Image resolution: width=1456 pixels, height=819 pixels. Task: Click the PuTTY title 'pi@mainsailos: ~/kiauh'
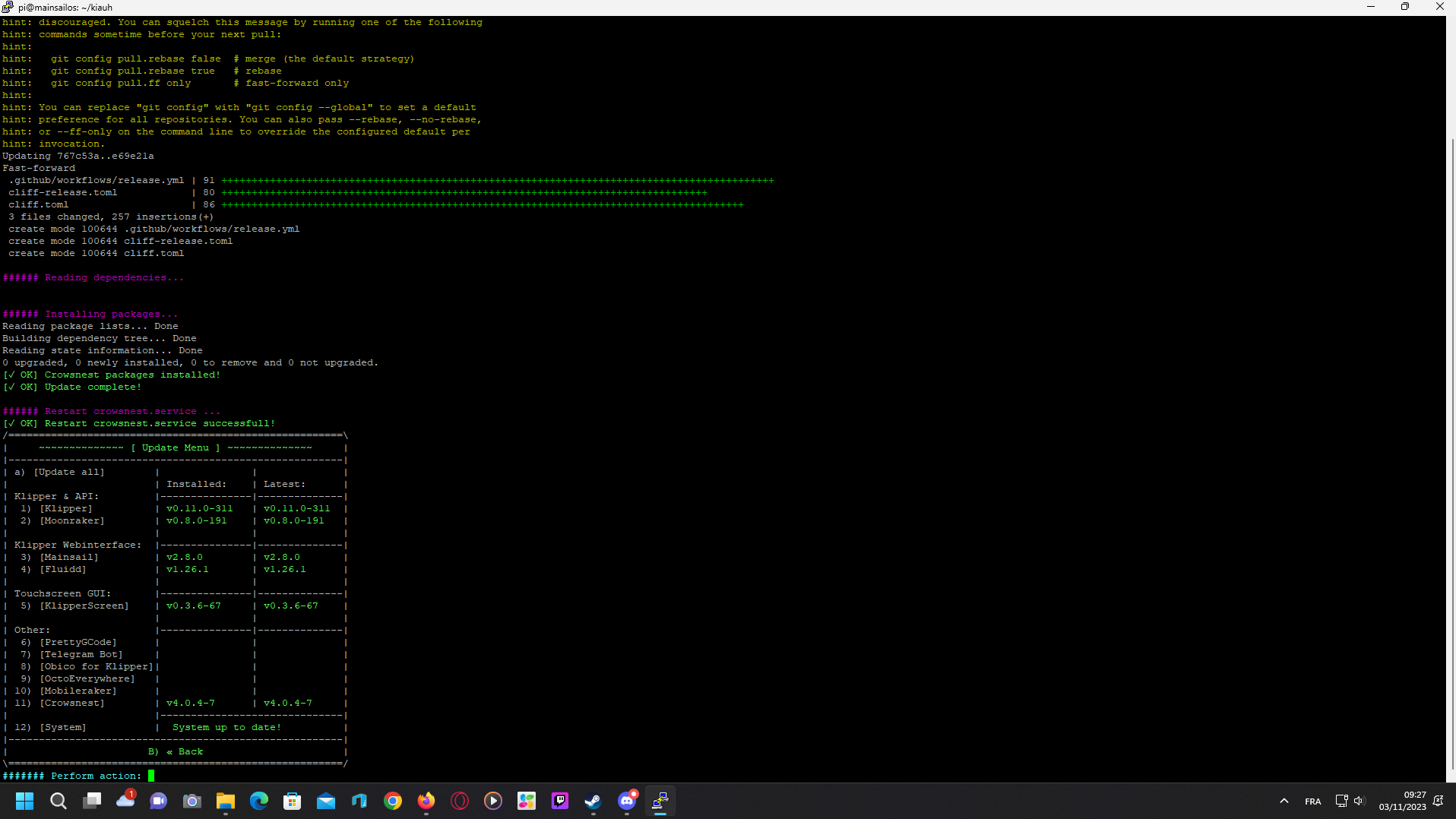coord(65,8)
